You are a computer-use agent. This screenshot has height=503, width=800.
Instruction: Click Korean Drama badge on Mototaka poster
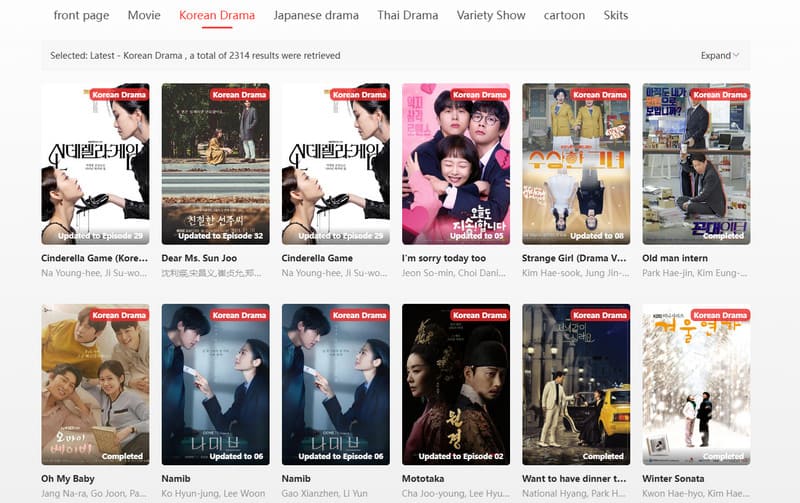(480, 315)
